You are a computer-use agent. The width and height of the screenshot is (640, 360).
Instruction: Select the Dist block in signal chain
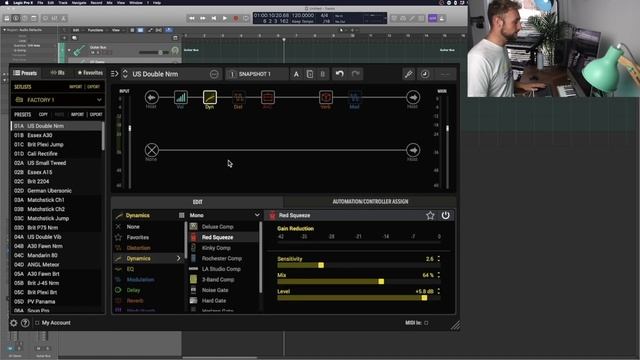[x=239, y=98]
